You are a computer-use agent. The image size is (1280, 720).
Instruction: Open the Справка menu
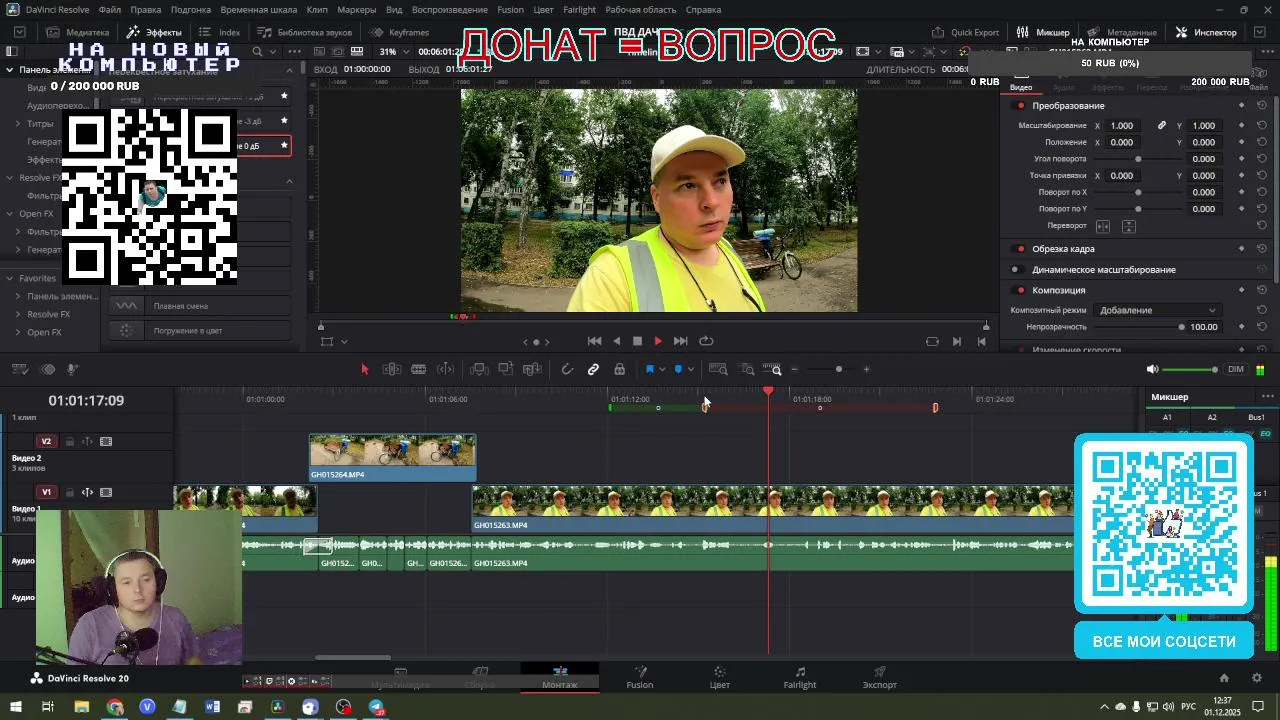(x=703, y=10)
